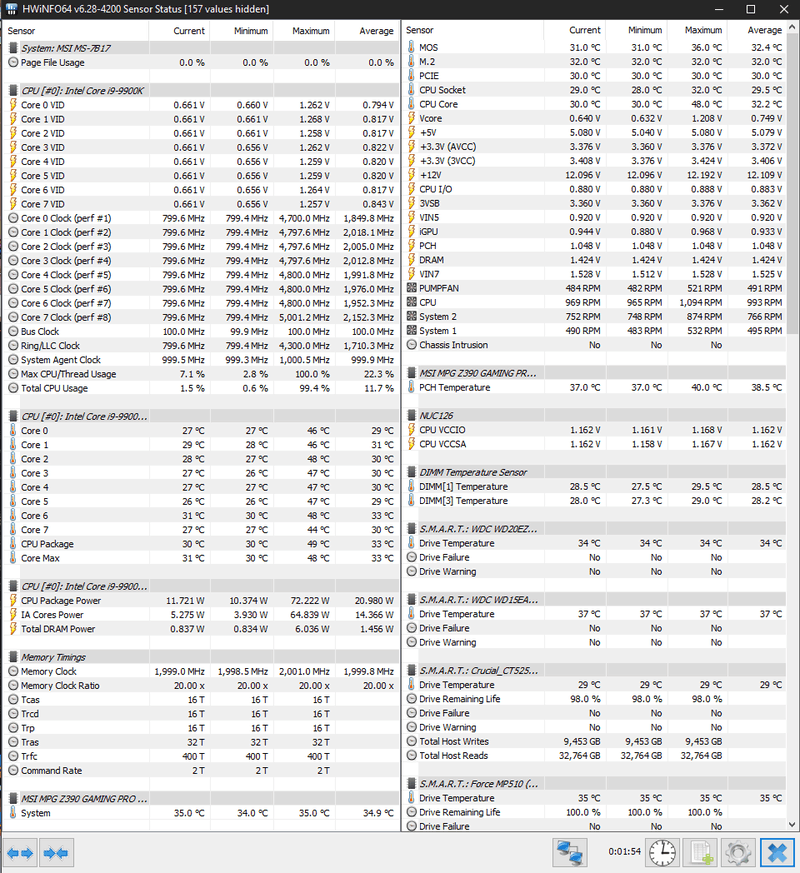Click the icon beside Total CPU Usage
Screen dimensions: 800x873
pyautogui.click(x=11, y=387)
